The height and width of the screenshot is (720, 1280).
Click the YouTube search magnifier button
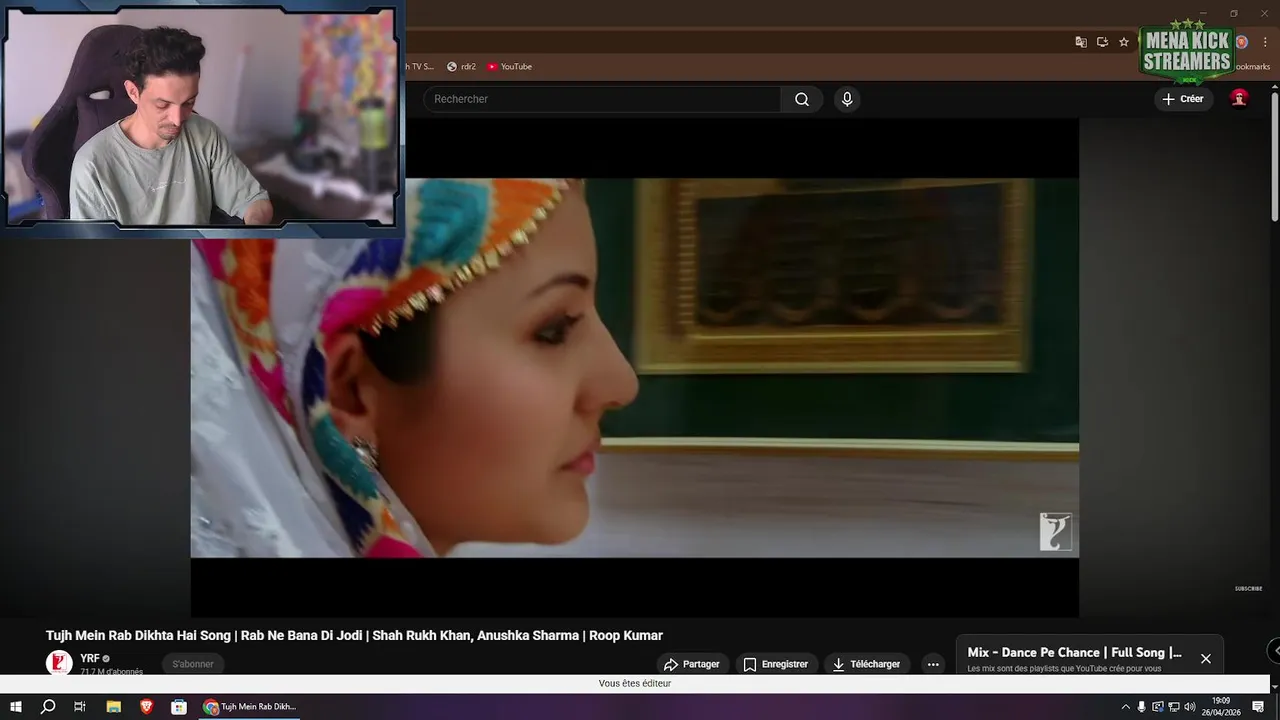(x=802, y=99)
